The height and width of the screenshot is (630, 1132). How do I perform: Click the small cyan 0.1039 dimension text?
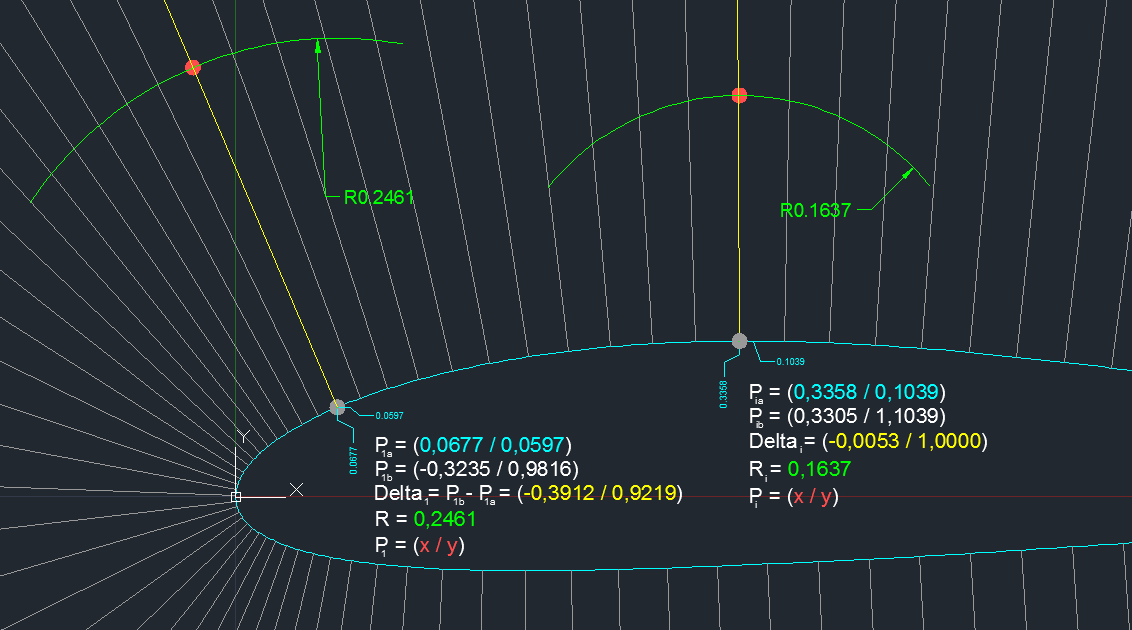coord(791,362)
